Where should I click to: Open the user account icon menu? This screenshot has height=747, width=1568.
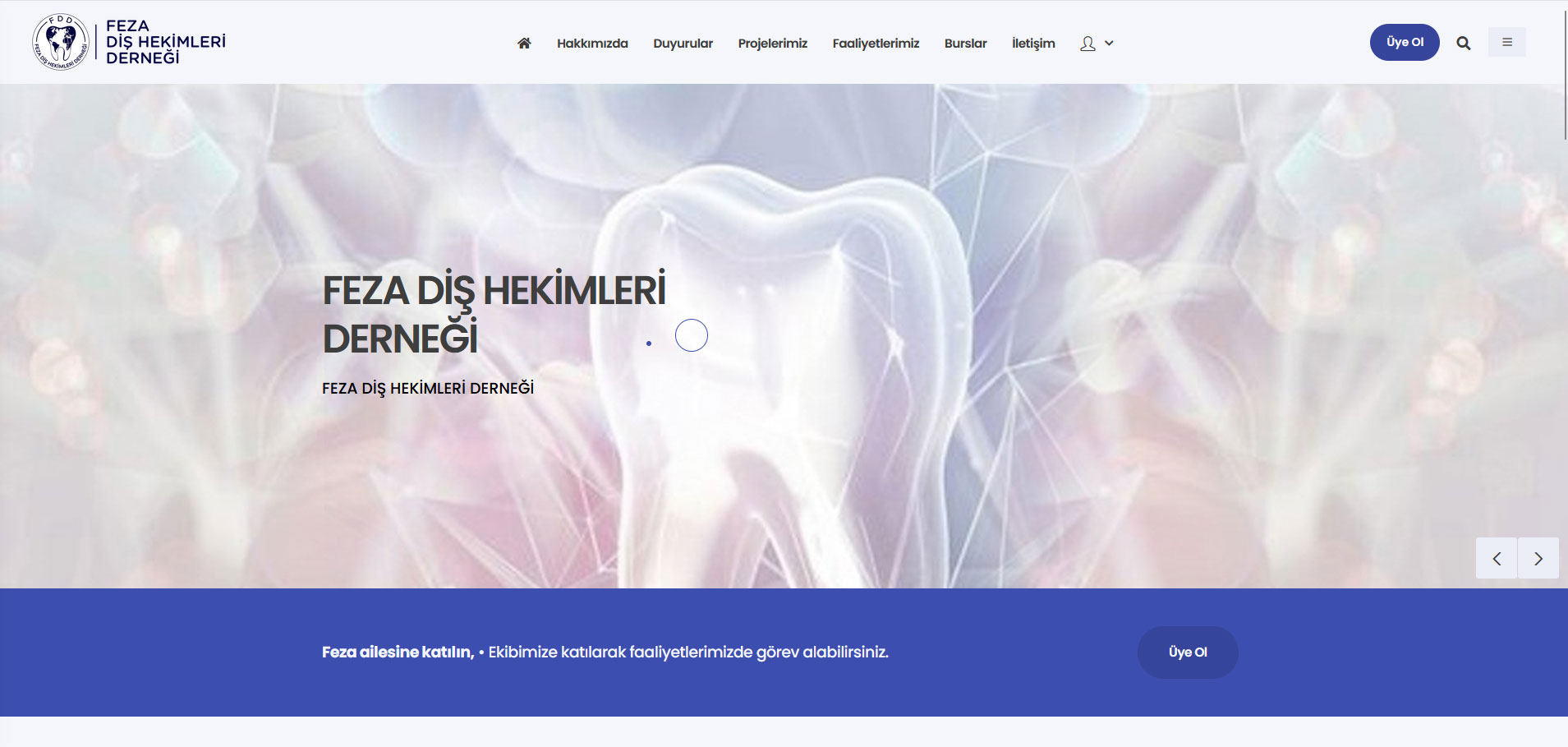[1087, 44]
